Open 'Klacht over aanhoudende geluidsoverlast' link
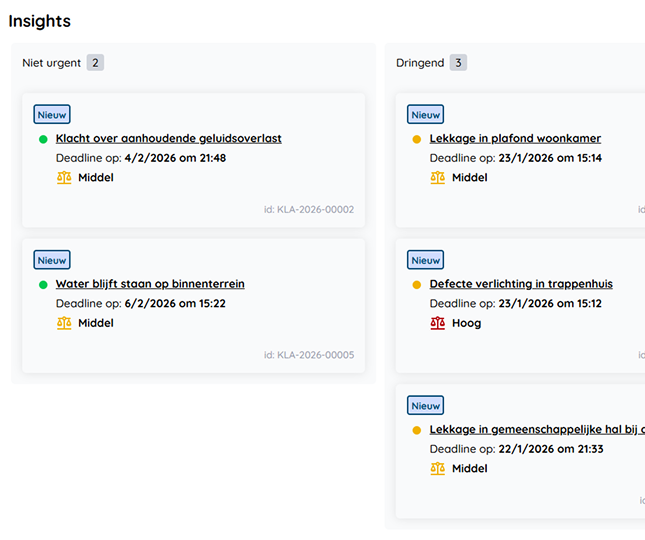The image size is (645, 540). [168, 139]
